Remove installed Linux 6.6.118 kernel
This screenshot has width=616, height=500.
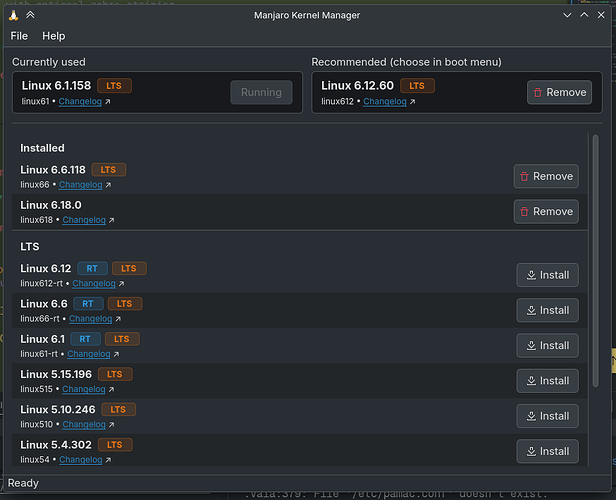545,176
